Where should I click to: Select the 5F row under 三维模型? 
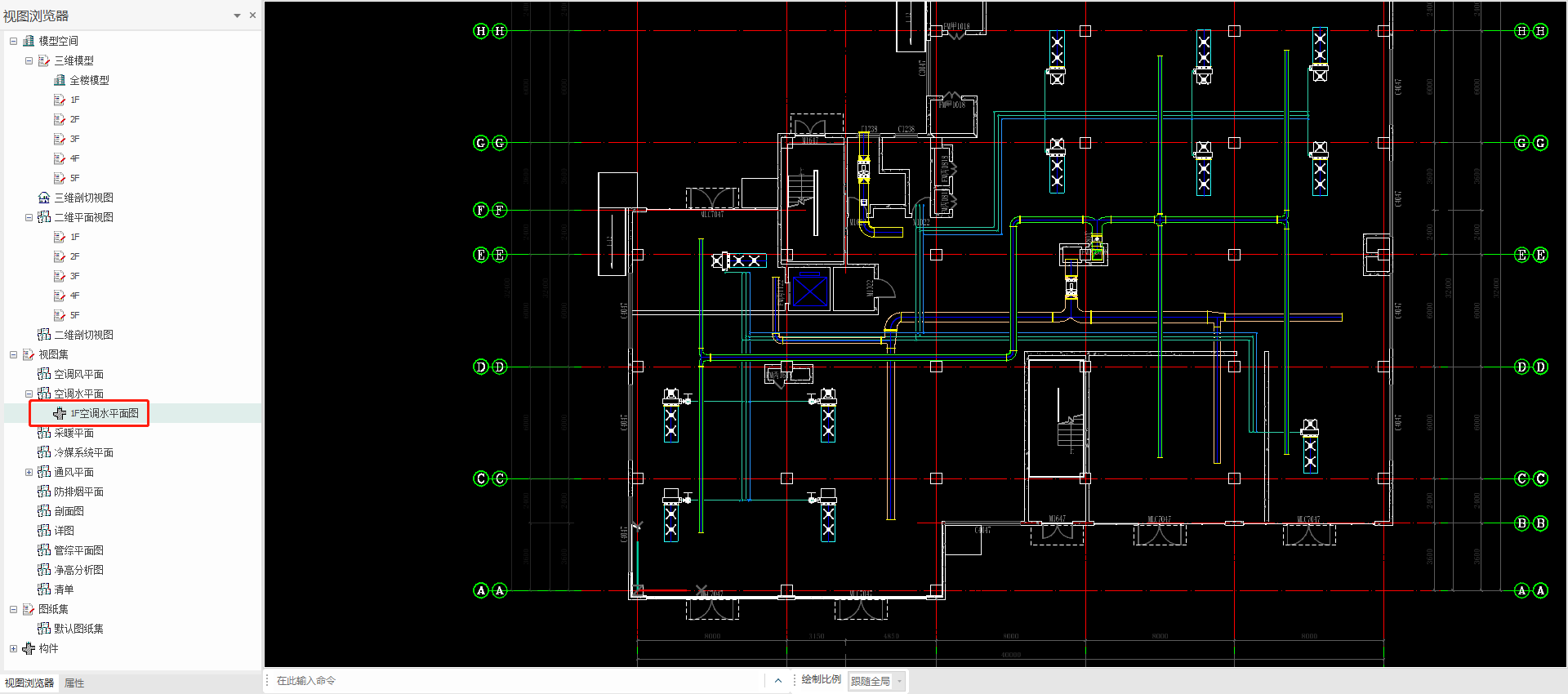132,178
